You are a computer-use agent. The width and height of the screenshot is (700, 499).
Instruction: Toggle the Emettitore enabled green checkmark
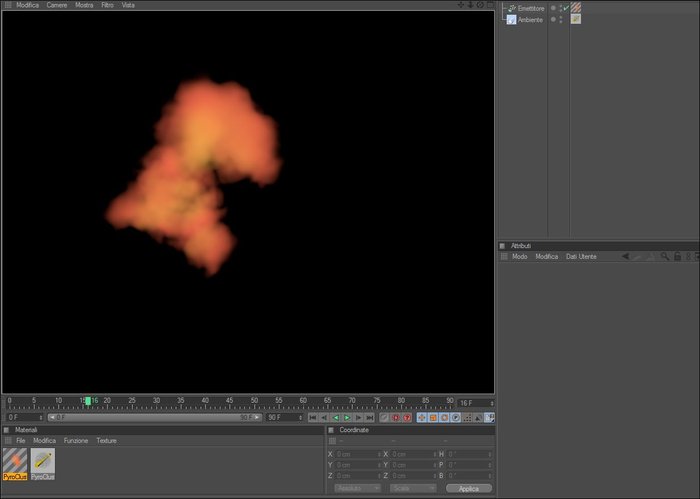click(x=567, y=8)
